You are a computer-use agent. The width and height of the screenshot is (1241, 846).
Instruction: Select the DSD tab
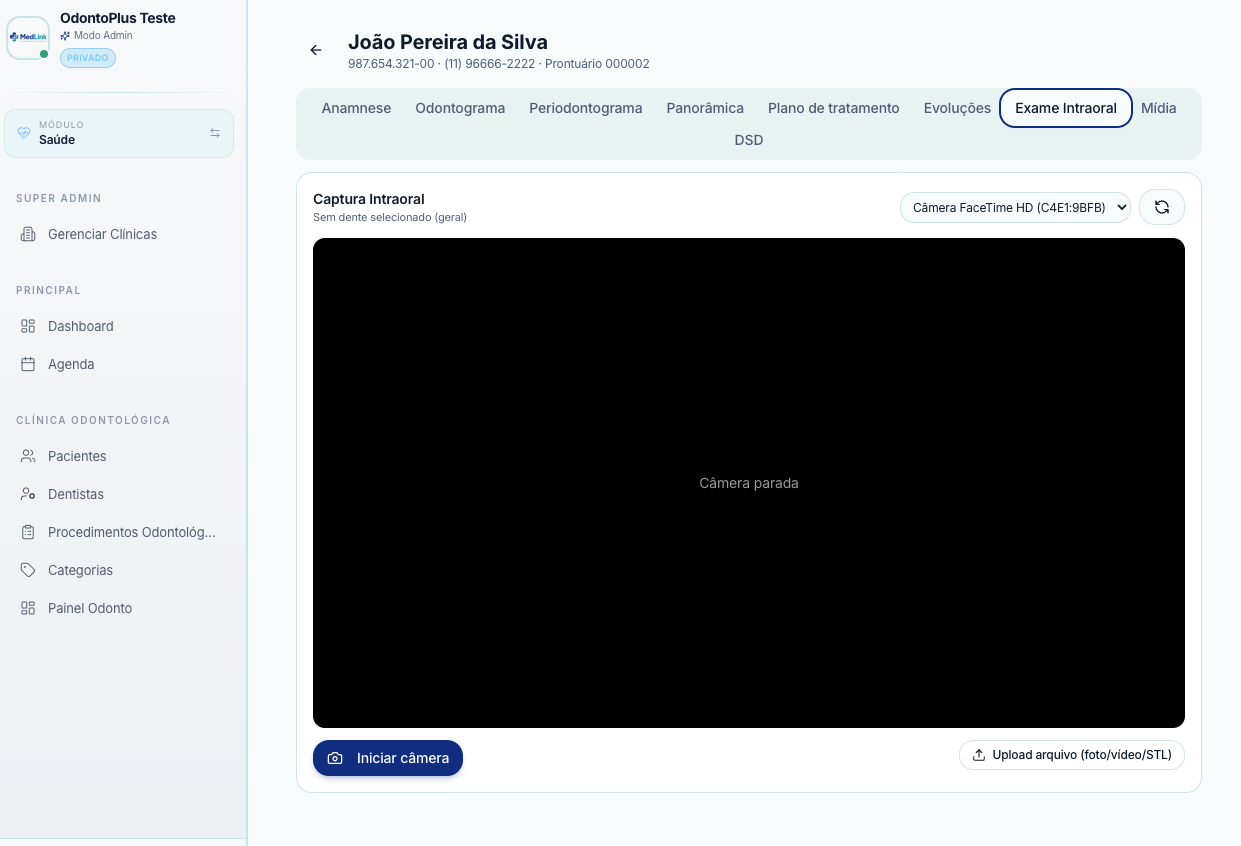(x=749, y=140)
